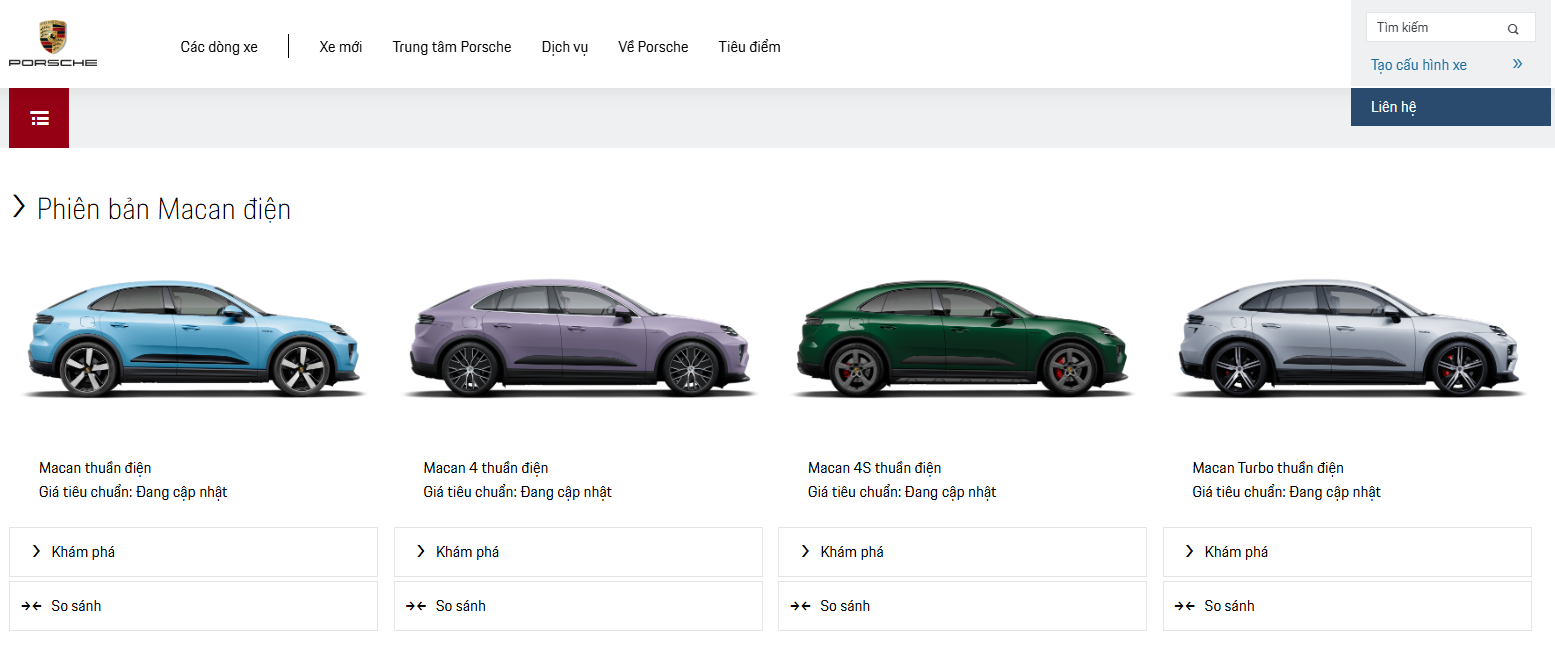
Task: Open the search magnifier icon
Action: [x=1513, y=28]
